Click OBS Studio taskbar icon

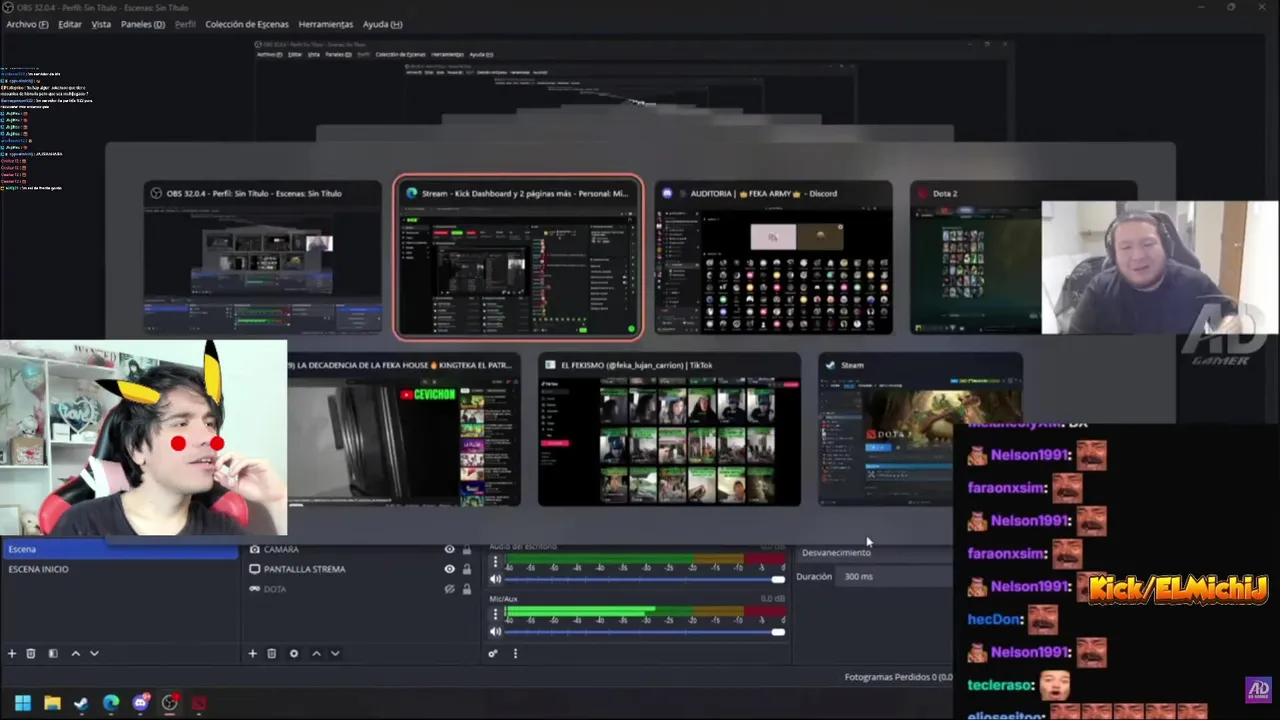coord(170,703)
